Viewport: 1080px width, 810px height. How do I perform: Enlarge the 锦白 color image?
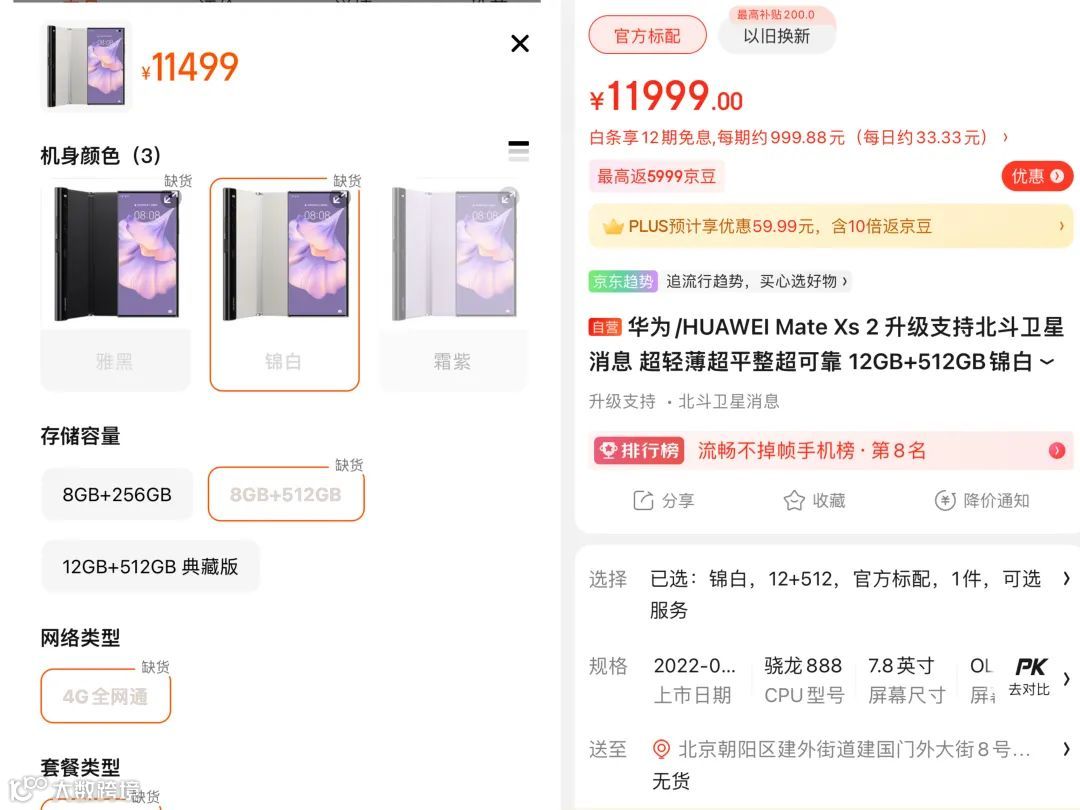click(339, 198)
